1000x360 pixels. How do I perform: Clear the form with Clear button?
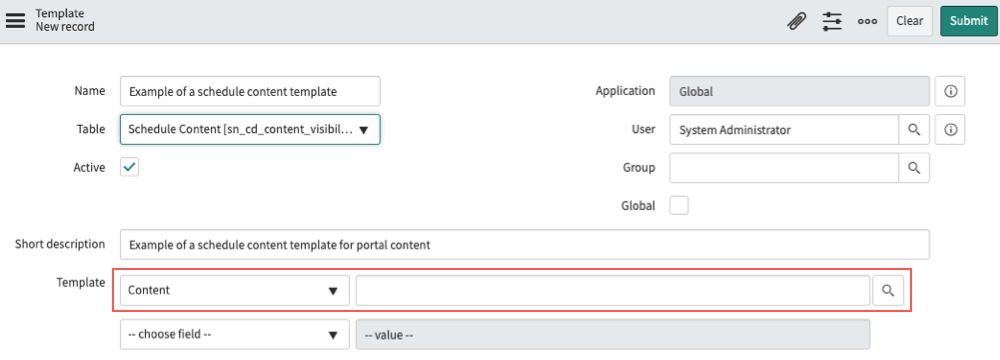pos(909,21)
